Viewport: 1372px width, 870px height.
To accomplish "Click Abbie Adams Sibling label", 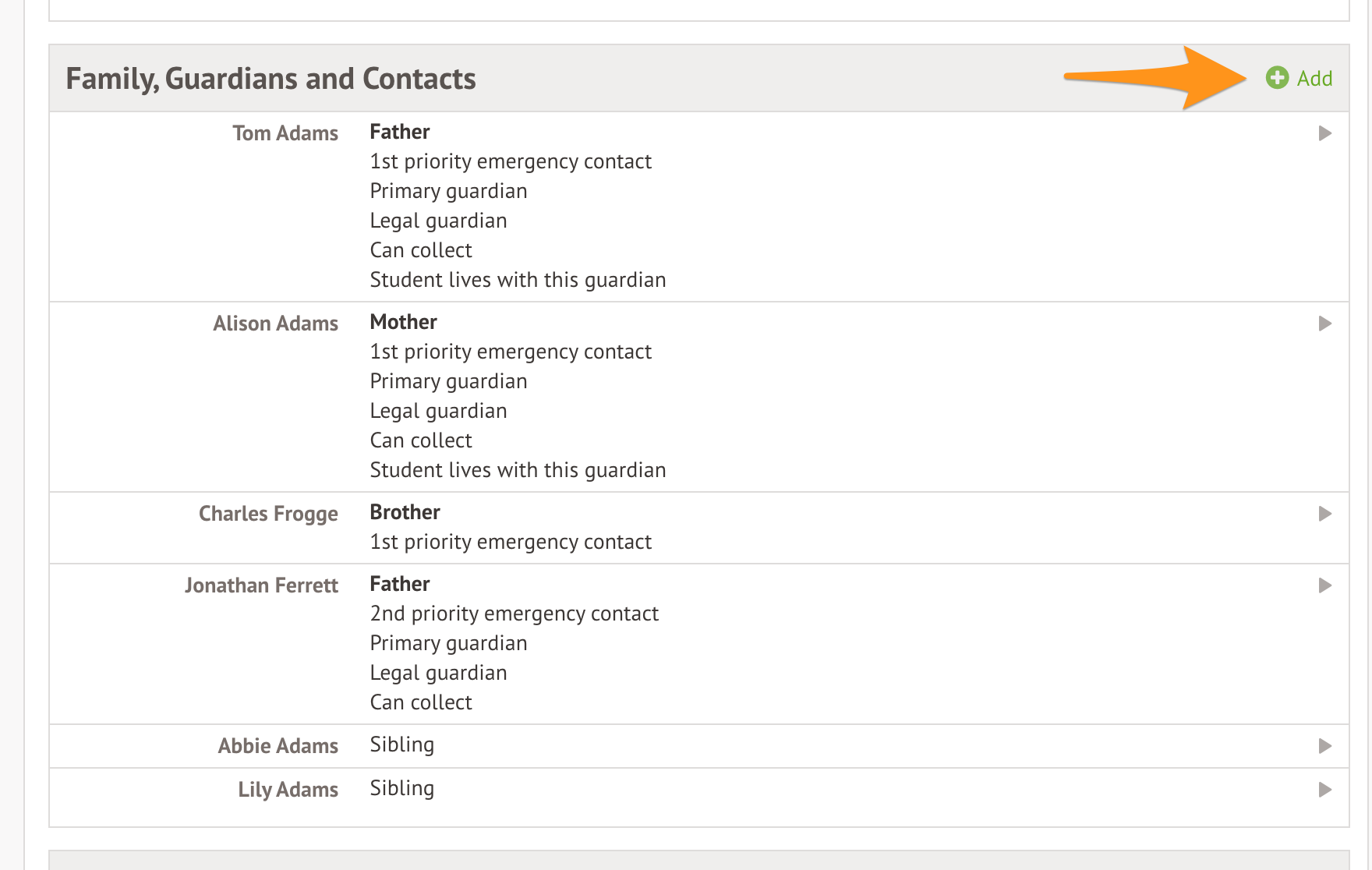I will coord(401,744).
